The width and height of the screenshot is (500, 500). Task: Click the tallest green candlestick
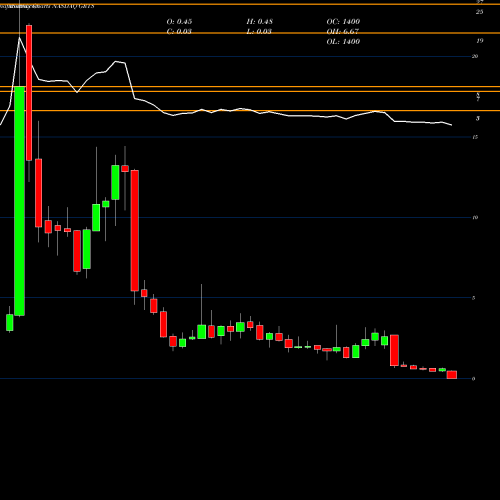click(x=19, y=201)
